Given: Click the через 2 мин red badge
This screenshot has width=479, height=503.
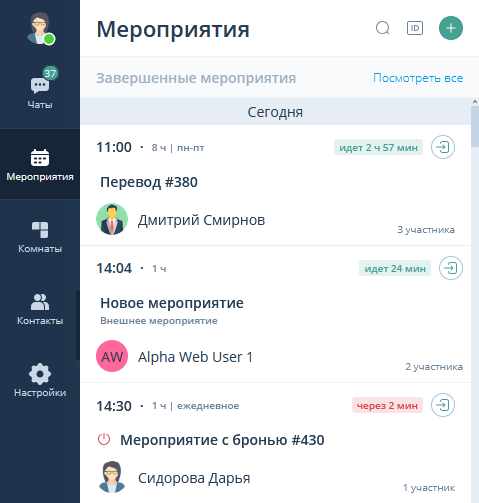Looking at the screenshot, I should pos(387,405).
